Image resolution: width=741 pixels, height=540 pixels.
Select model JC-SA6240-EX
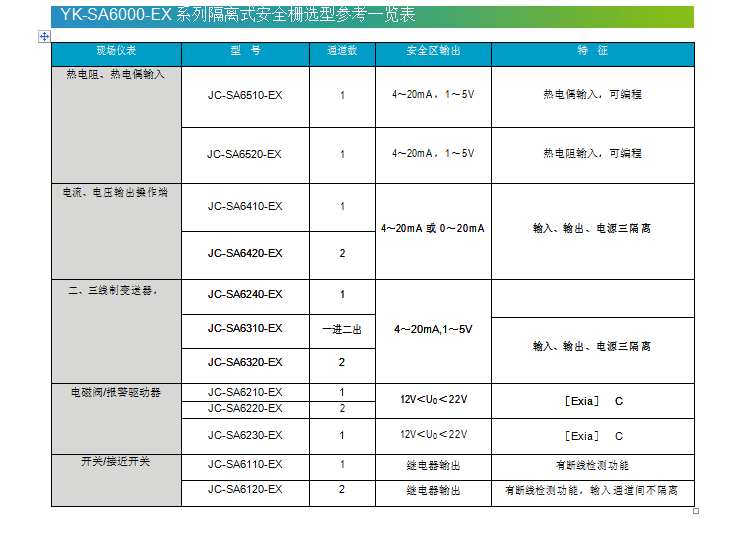[x=245, y=294]
